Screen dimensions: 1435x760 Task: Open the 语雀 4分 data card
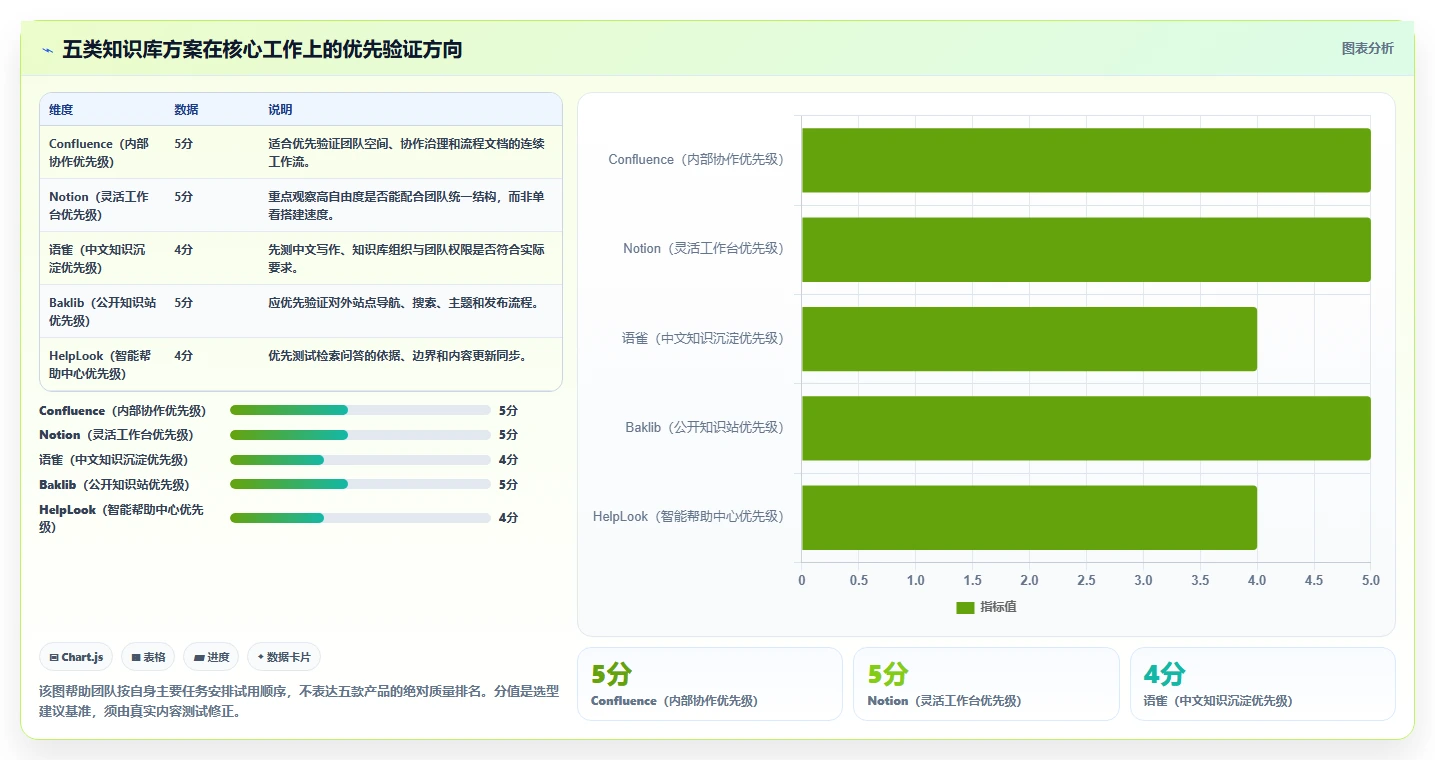point(1262,684)
